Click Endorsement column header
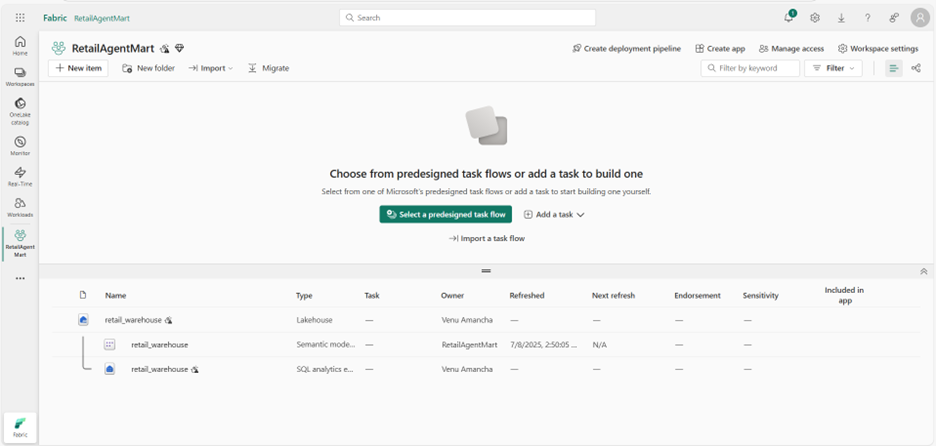The width and height of the screenshot is (936, 446). tap(697, 296)
